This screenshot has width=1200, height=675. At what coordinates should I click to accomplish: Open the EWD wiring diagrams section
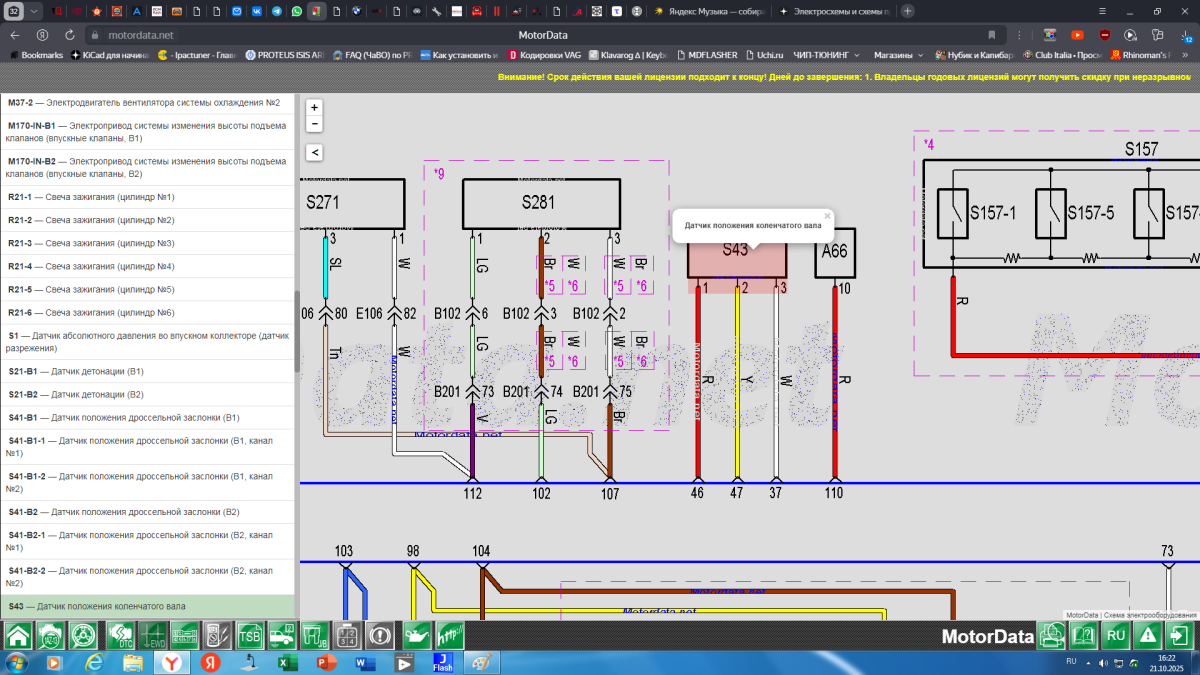[152, 635]
